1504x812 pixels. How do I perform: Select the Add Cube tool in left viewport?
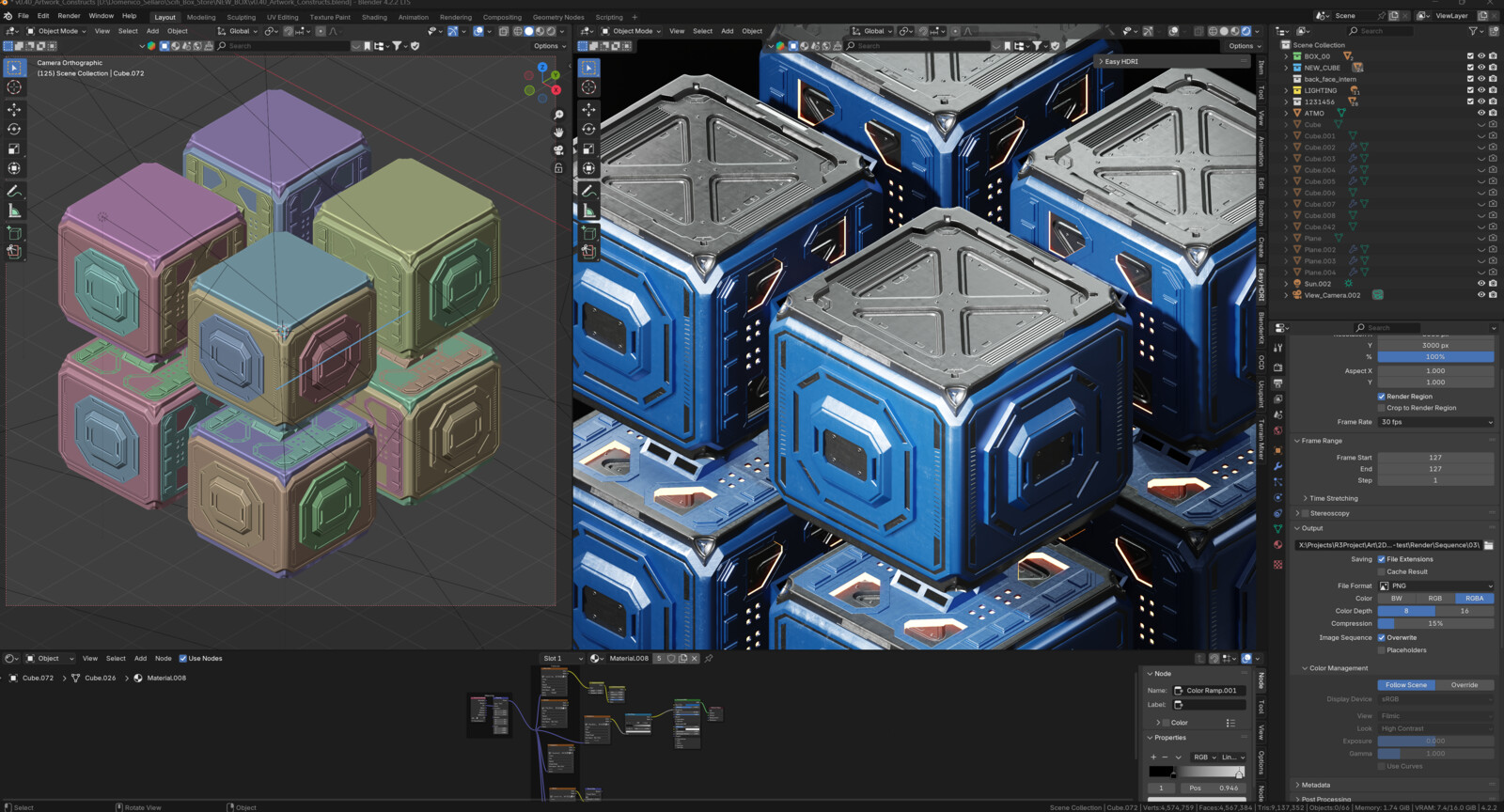point(14,233)
